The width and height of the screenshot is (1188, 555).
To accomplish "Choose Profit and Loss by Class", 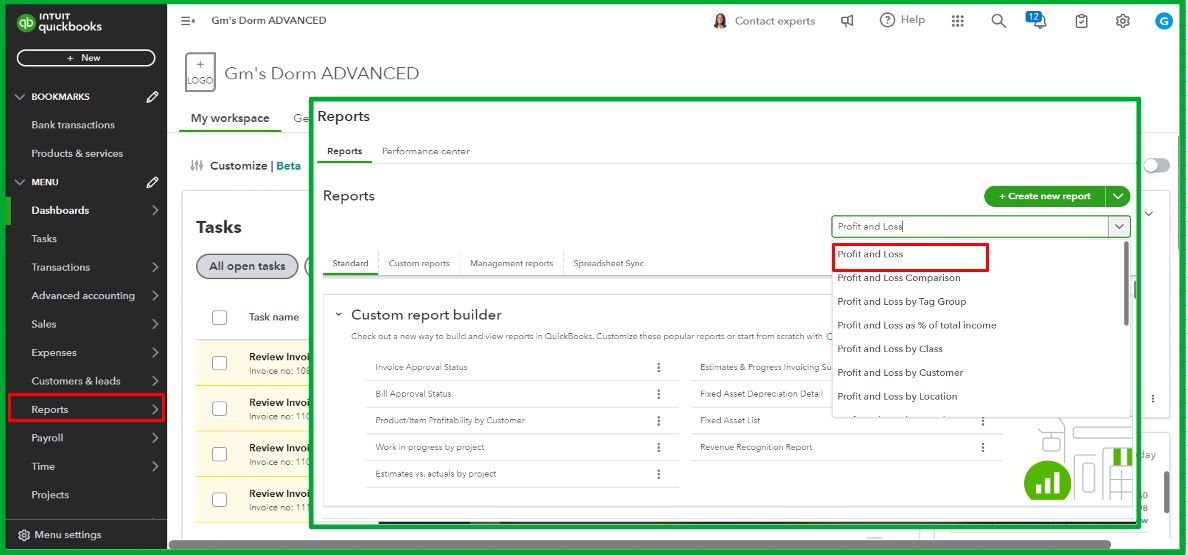I will (889, 349).
